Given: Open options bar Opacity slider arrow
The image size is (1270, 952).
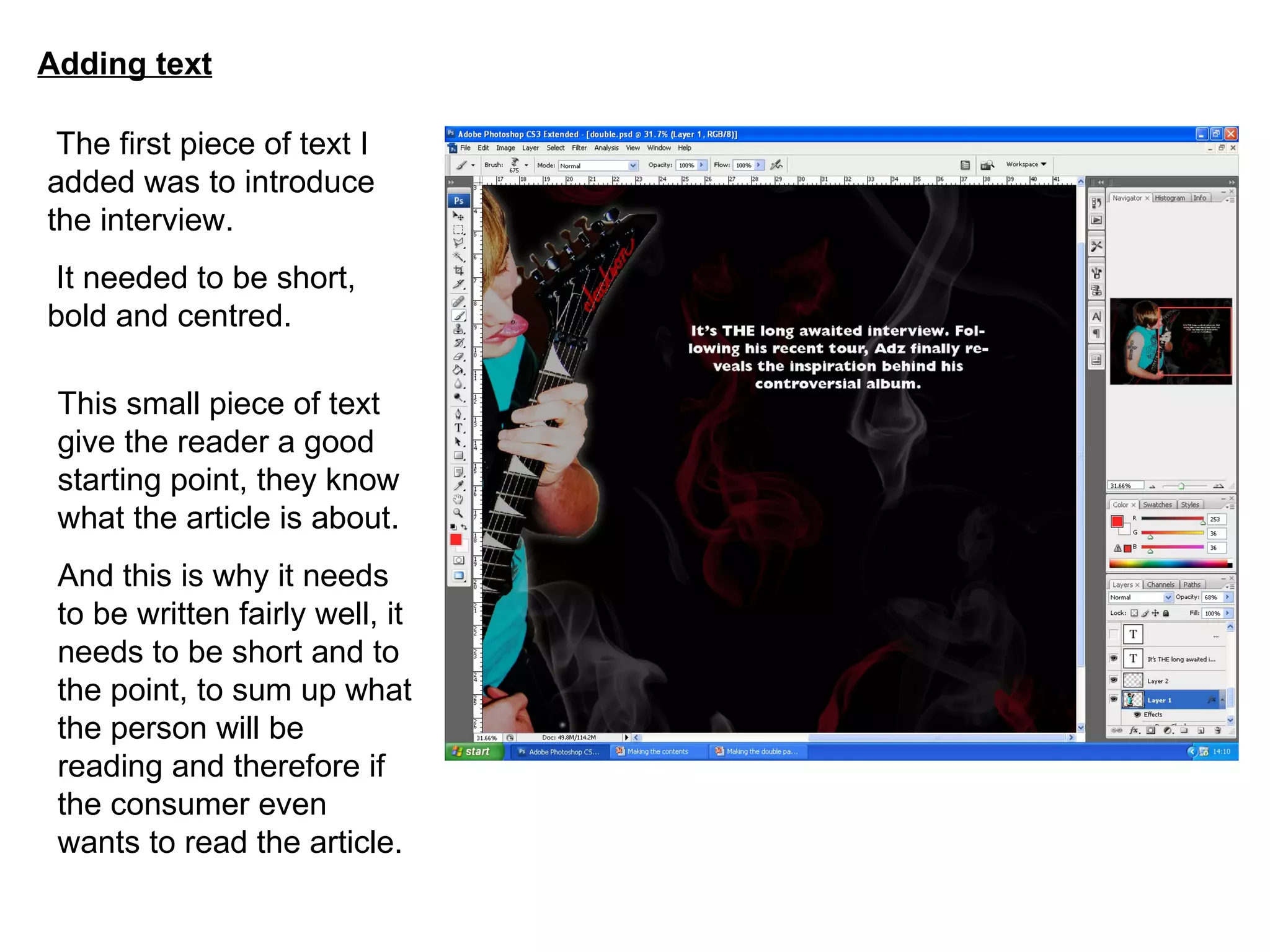Looking at the screenshot, I should pyautogui.click(x=702, y=165).
